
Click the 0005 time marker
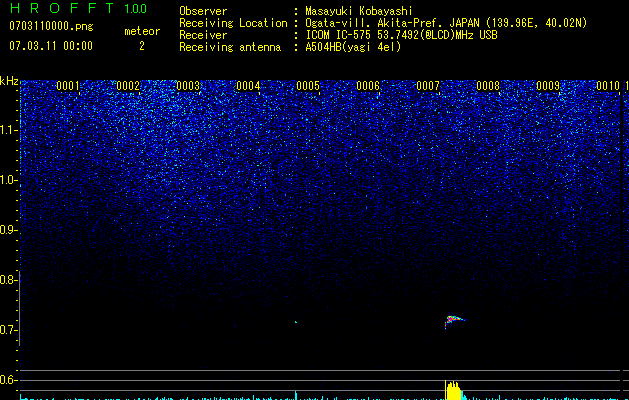click(308, 86)
